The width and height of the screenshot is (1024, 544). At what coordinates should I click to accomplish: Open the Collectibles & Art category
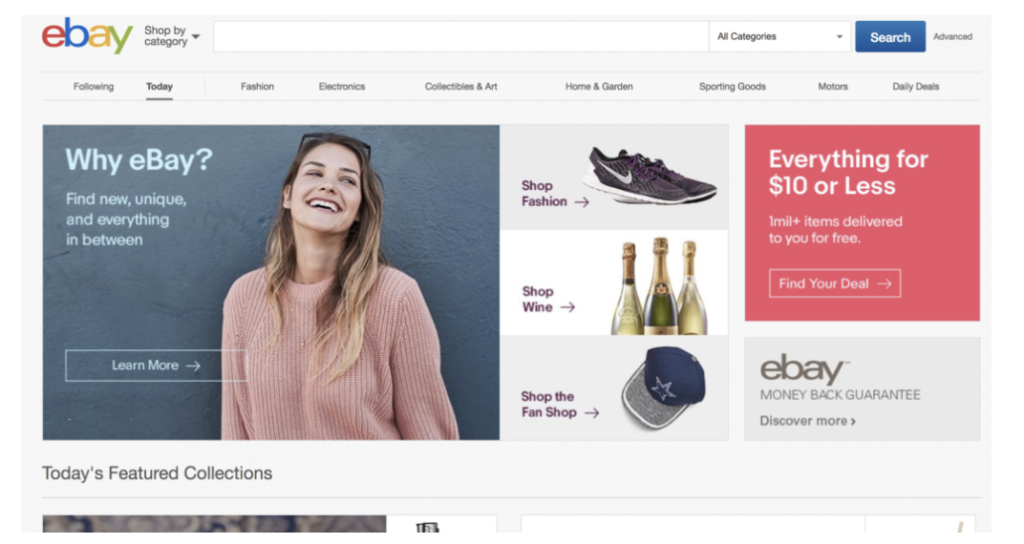coord(461,86)
